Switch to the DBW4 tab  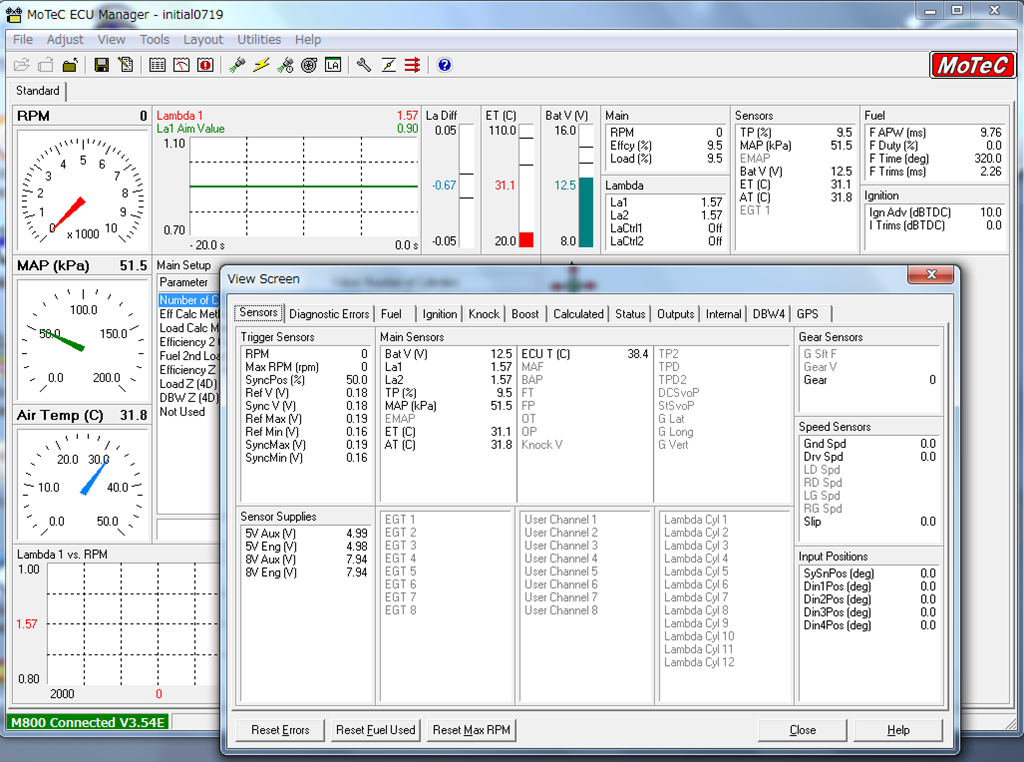pyautogui.click(x=769, y=314)
